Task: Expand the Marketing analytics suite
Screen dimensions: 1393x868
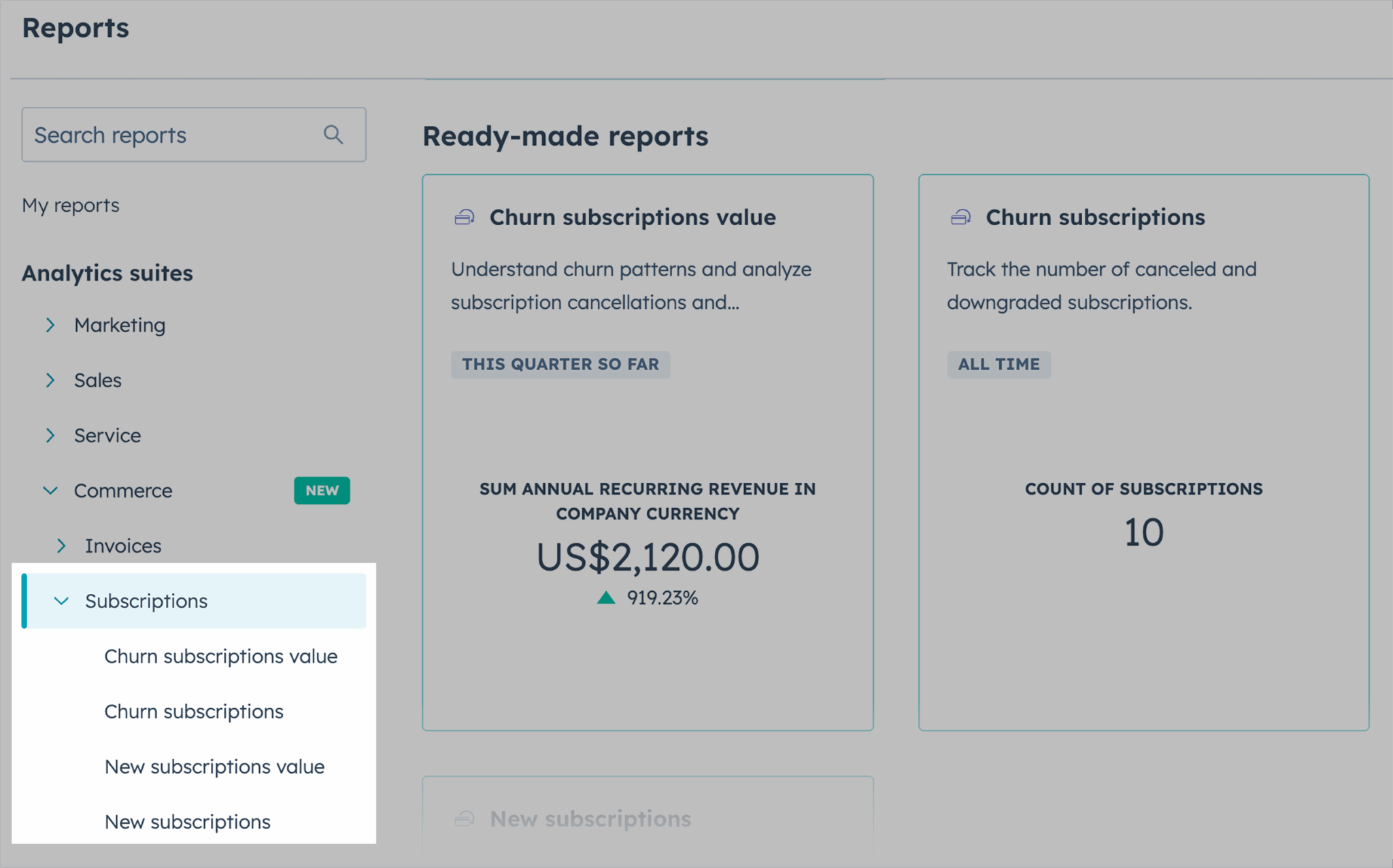Action: click(x=50, y=324)
